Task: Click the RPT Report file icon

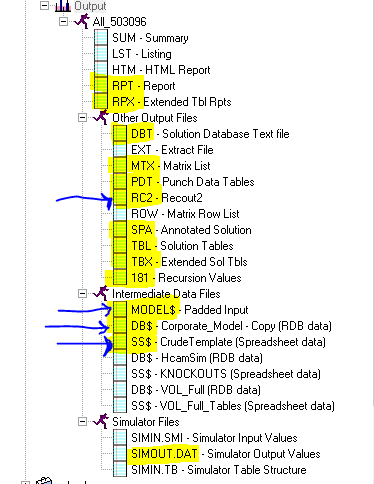Action: pyautogui.click(x=101, y=86)
